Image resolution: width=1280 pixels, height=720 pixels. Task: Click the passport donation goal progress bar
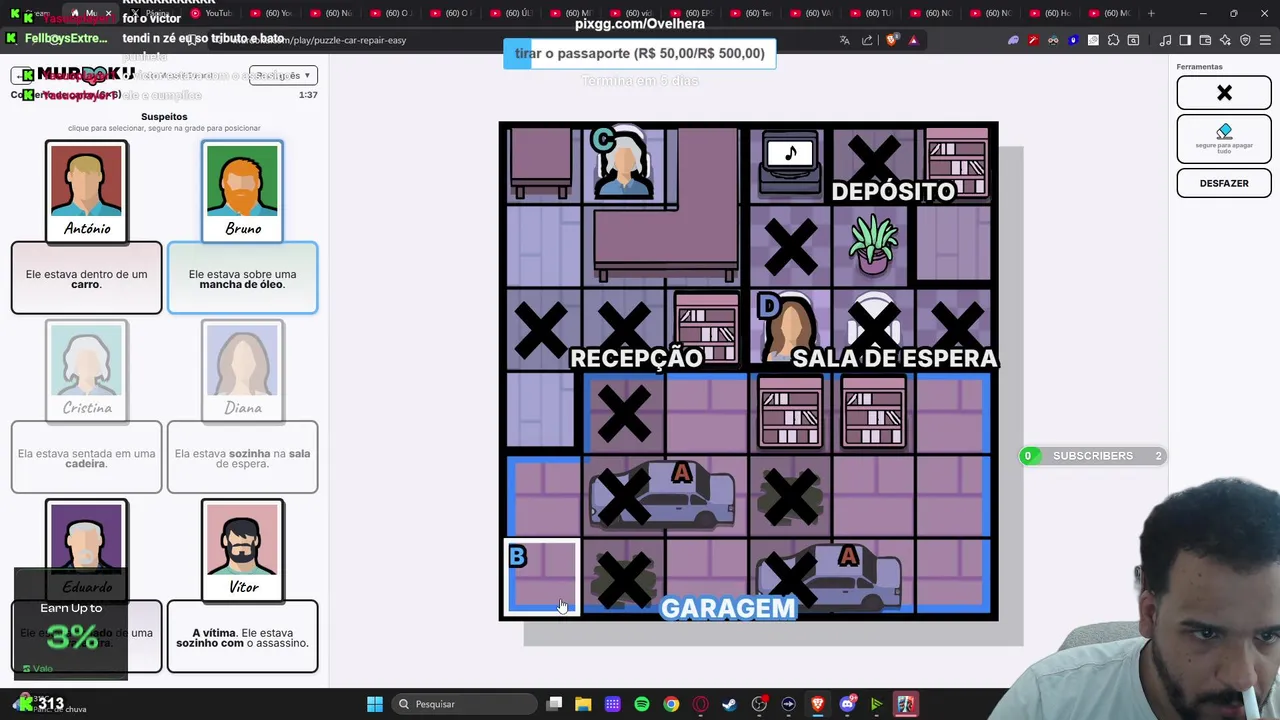coord(639,53)
